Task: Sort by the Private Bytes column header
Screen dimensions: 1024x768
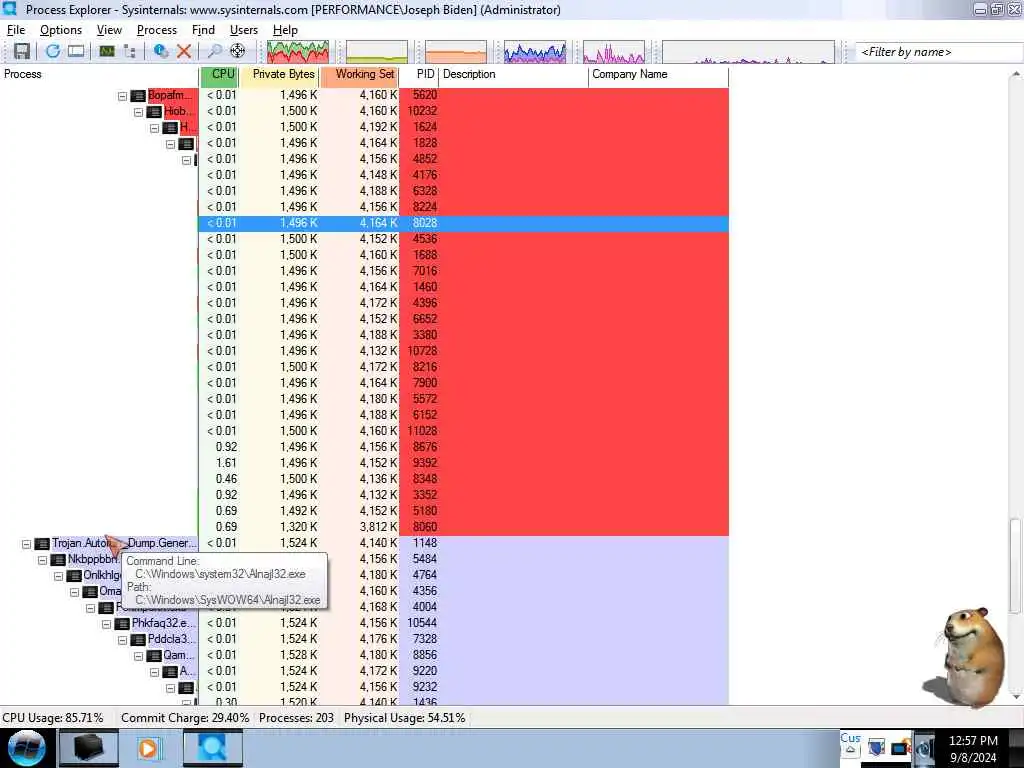Action: pyautogui.click(x=280, y=74)
